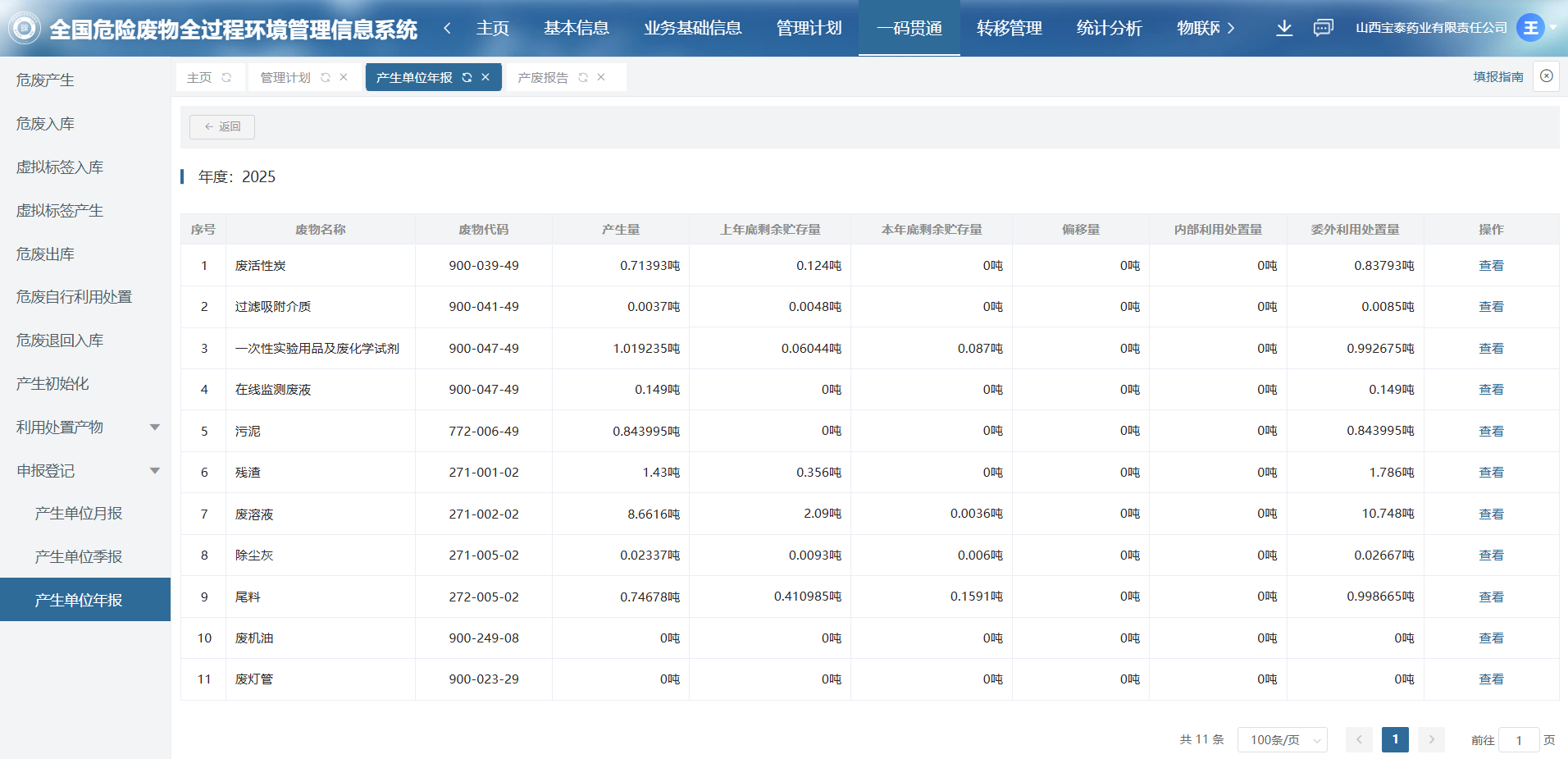
Task: Refresh the 产废报告 tab
Action: click(x=583, y=77)
